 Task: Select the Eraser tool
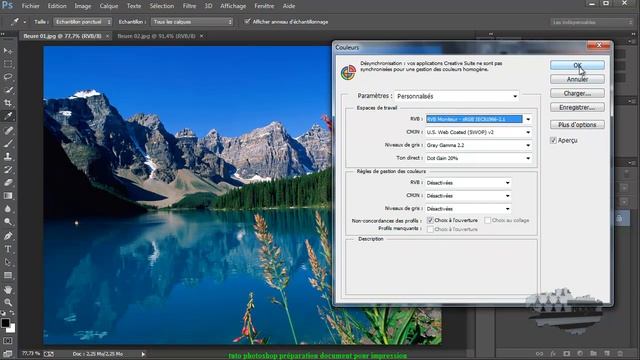pyautogui.click(x=8, y=182)
